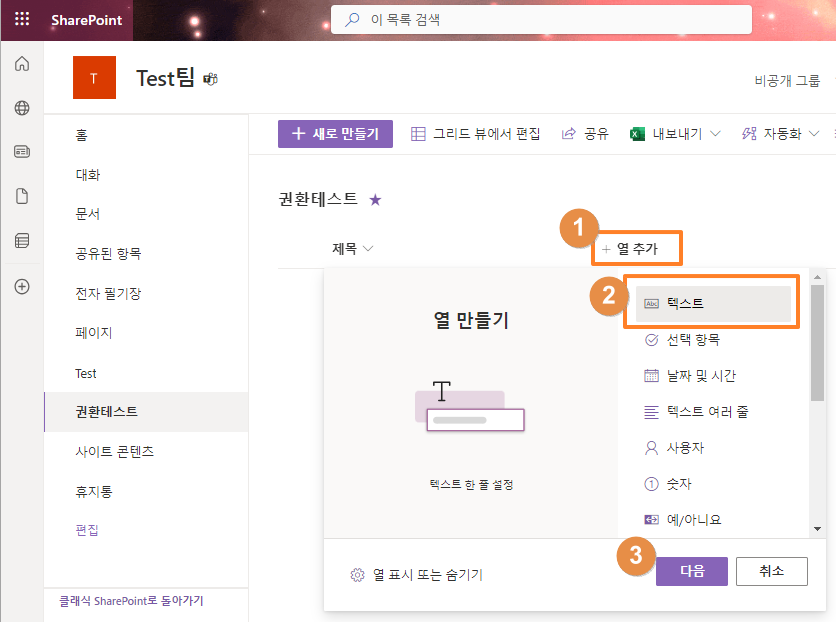836x622 pixels.
Task: Click the 비공개 그룹 label
Action: [787, 81]
